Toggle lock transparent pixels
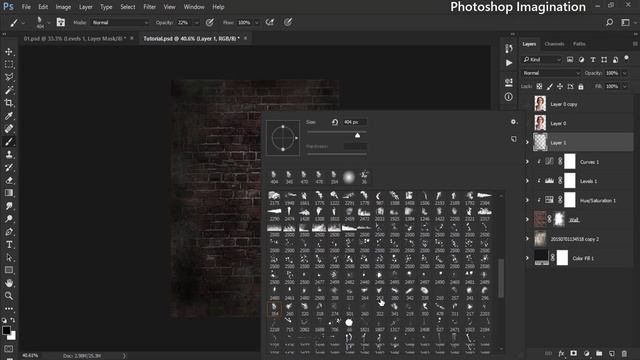Screen dimensions: 640x360 pos(539,87)
